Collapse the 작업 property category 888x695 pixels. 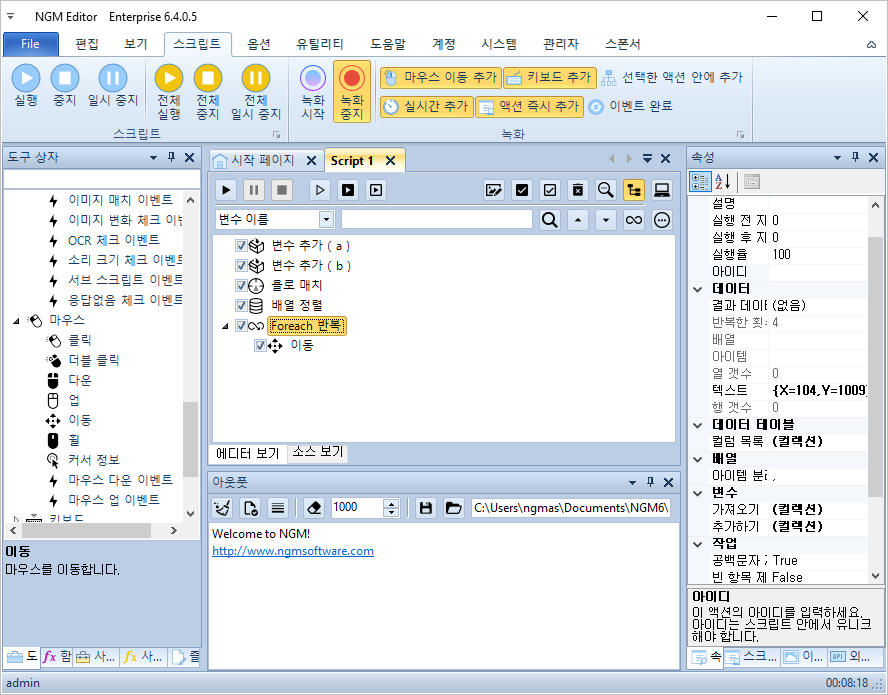tap(698, 544)
